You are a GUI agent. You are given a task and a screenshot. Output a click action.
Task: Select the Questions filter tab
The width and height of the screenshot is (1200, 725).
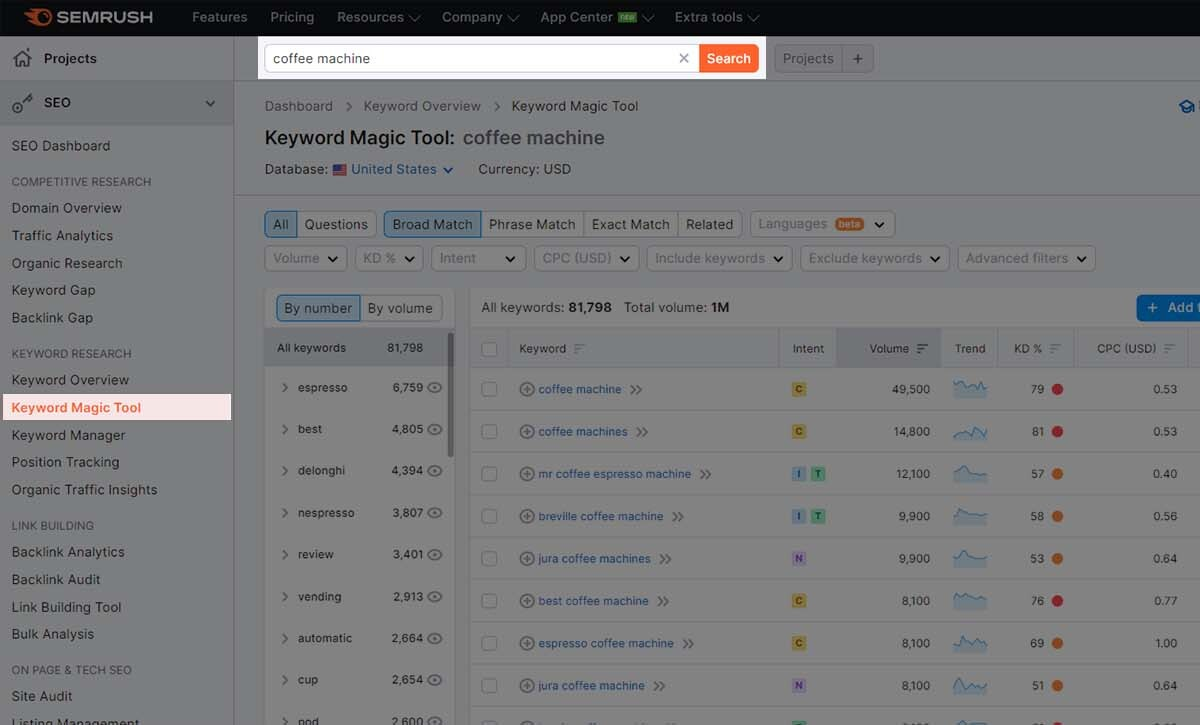(336, 224)
